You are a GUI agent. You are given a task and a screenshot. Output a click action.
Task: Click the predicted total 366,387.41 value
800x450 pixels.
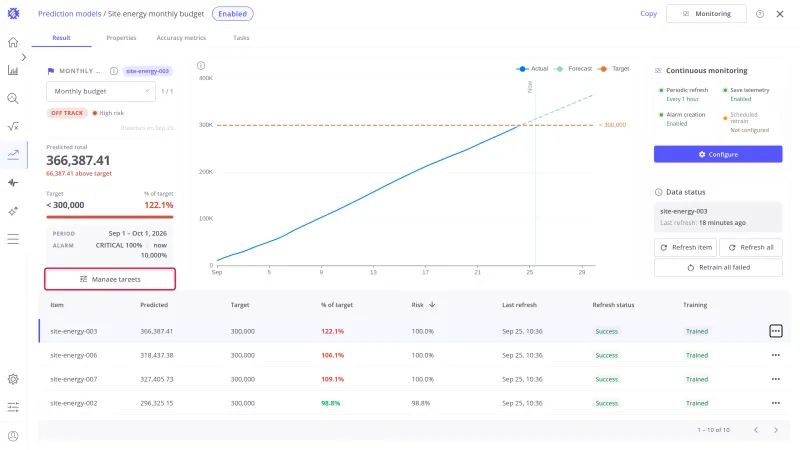[x=78, y=160]
